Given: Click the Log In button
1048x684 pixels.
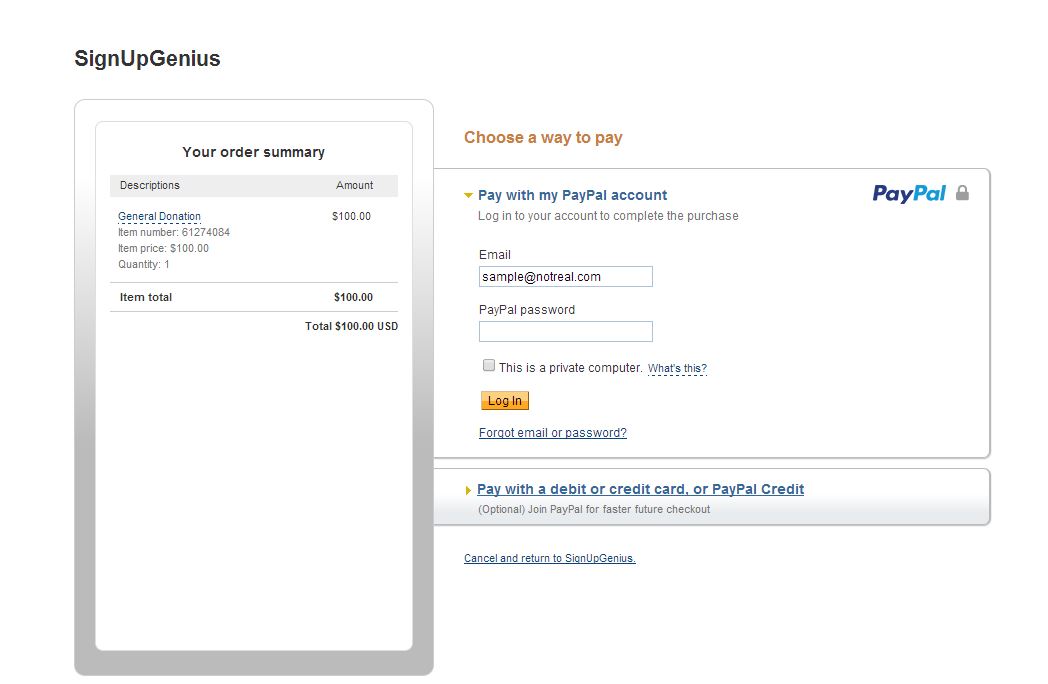Looking at the screenshot, I should [x=505, y=401].
